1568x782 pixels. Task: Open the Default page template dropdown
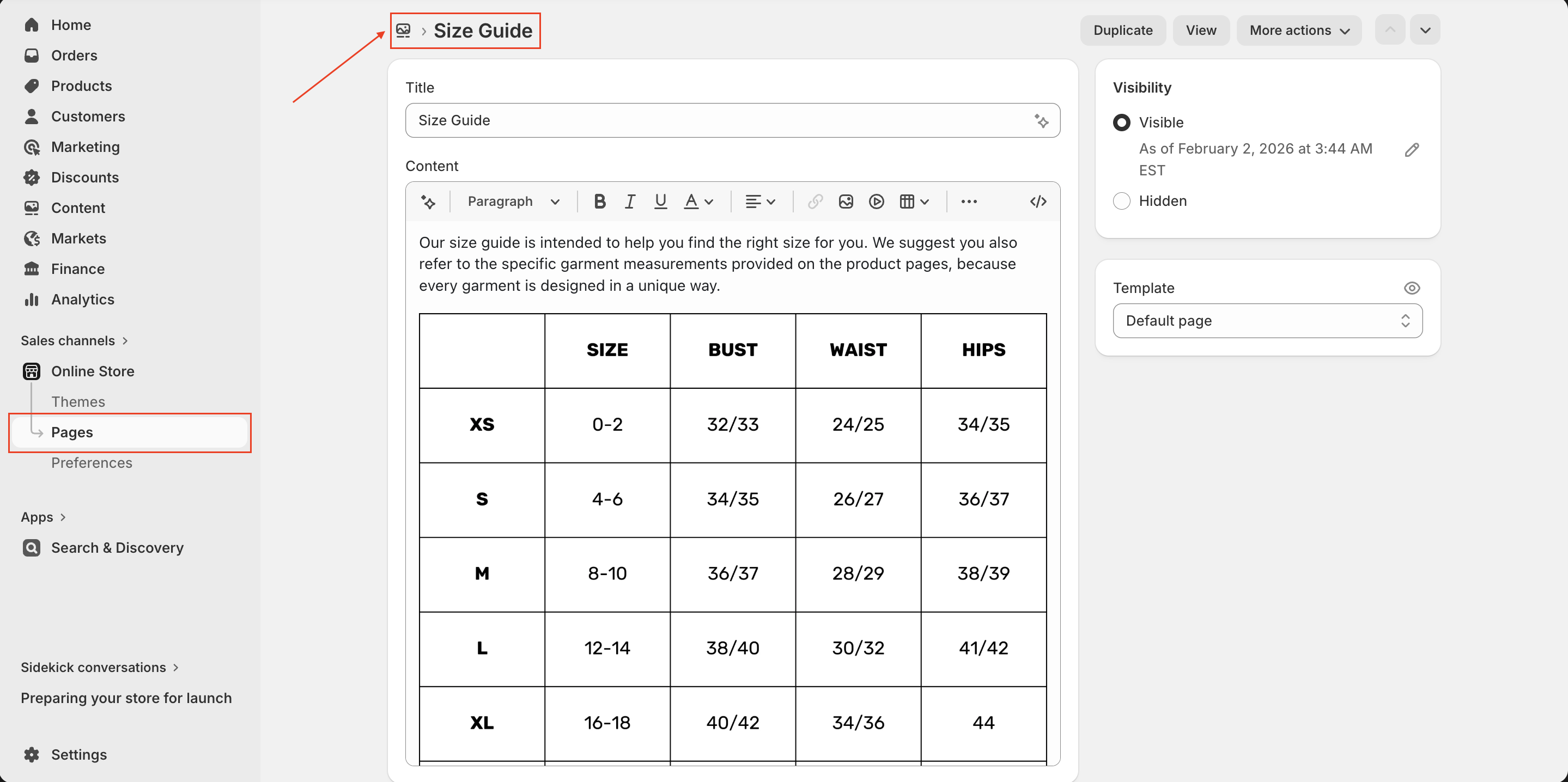pos(1267,321)
